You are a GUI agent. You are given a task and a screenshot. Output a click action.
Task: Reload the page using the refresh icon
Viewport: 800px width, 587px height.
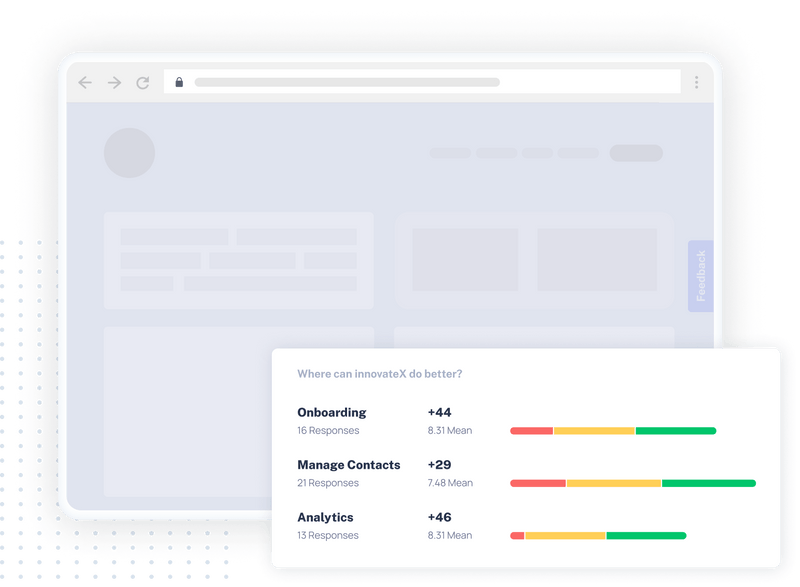141,82
